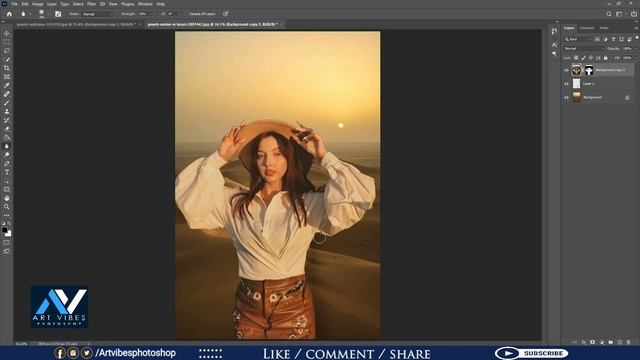This screenshot has width=640, height=360.
Task: Click the foreground color swatch
Action: tap(4, 230)
